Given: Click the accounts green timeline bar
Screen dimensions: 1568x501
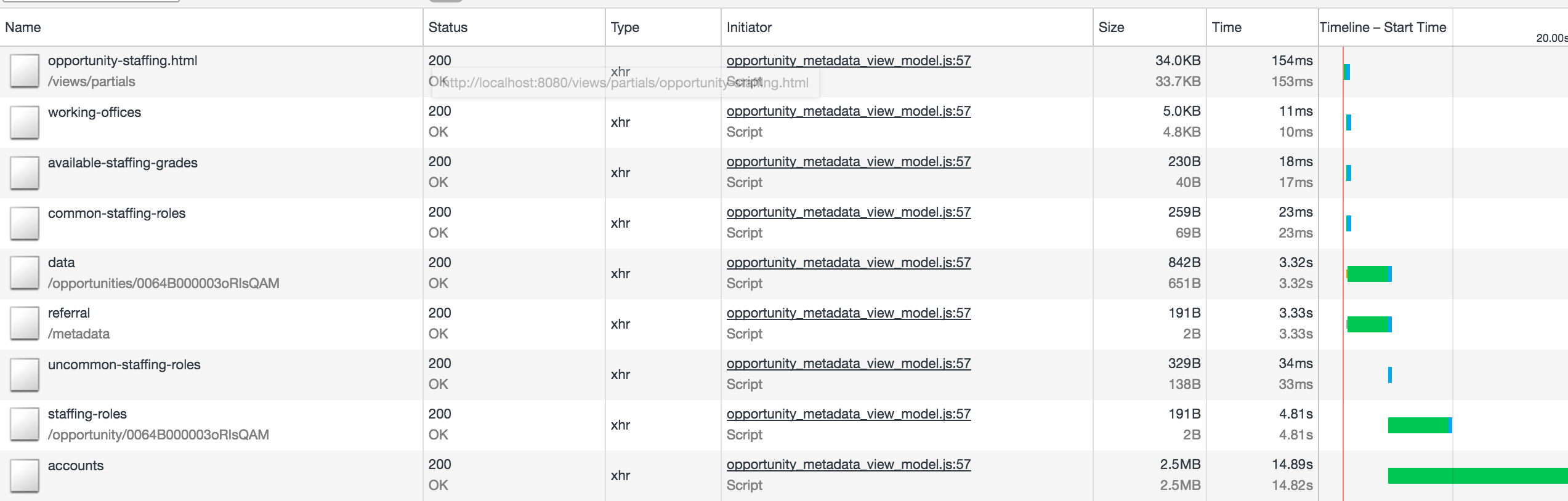Looking at the screenshot, I should click(1477, 475).
